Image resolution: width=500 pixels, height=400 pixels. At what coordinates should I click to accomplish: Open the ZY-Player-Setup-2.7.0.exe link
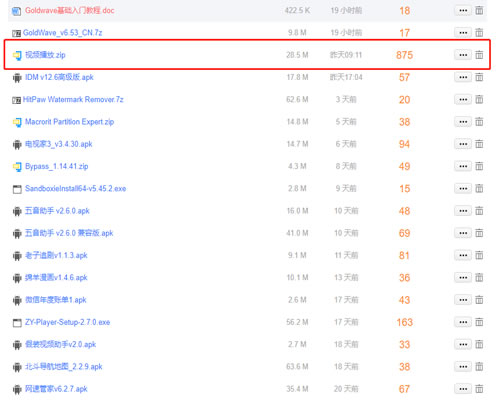[68, 322]
